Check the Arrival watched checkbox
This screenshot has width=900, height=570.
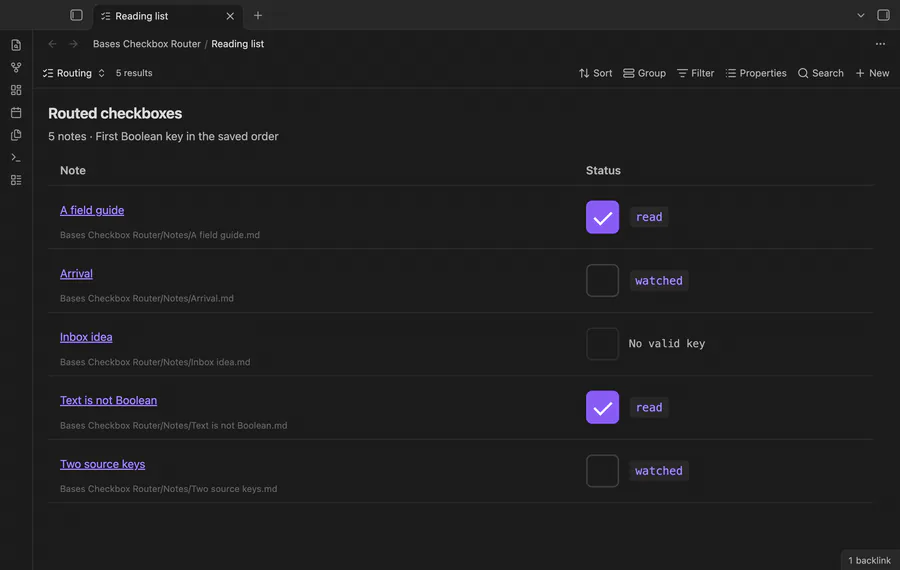[602, 281]
